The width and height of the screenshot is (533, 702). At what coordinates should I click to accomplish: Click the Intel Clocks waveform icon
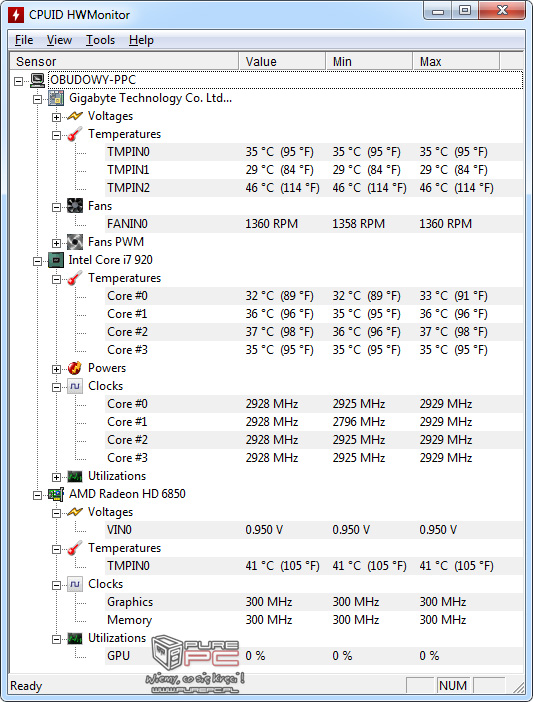click(x=75, y=386)
